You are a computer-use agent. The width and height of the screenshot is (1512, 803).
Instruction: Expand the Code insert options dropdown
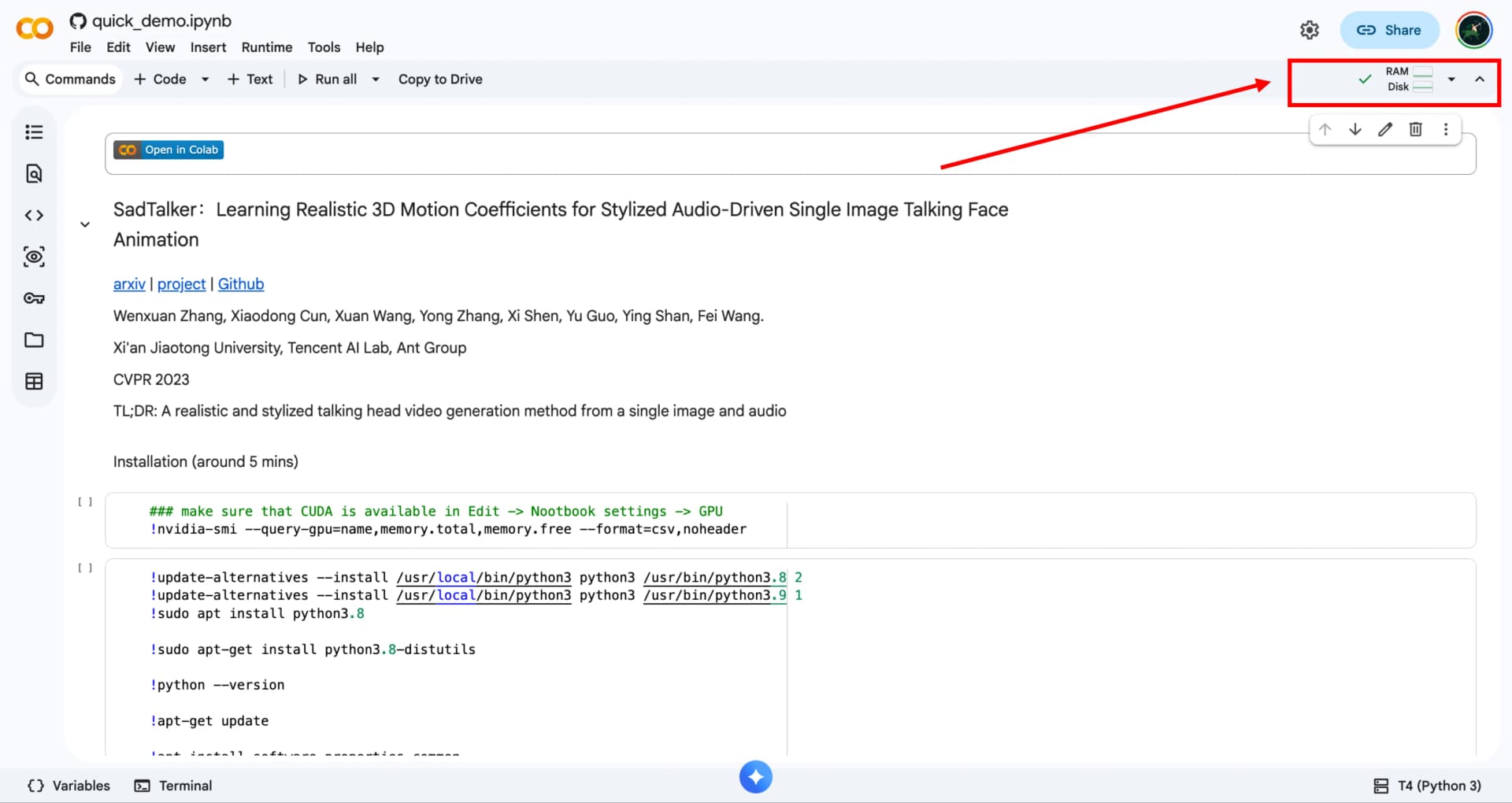(205, 80)
